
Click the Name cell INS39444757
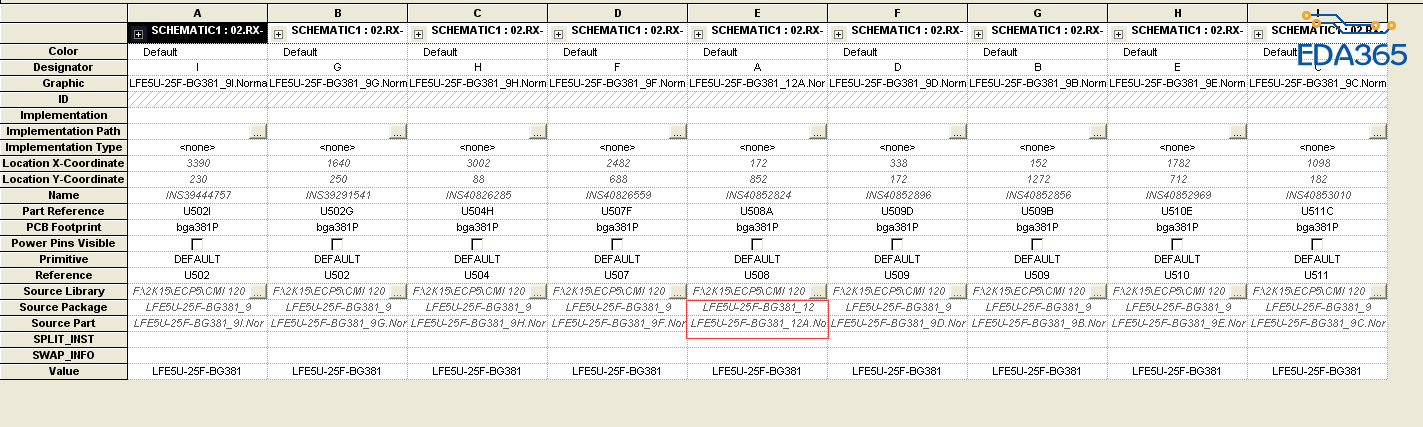click(197, 195)
